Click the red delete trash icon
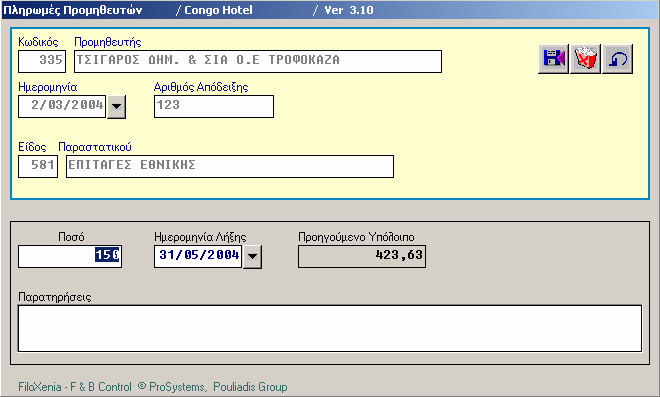The image size is (660, 397). tap(585, 59)
